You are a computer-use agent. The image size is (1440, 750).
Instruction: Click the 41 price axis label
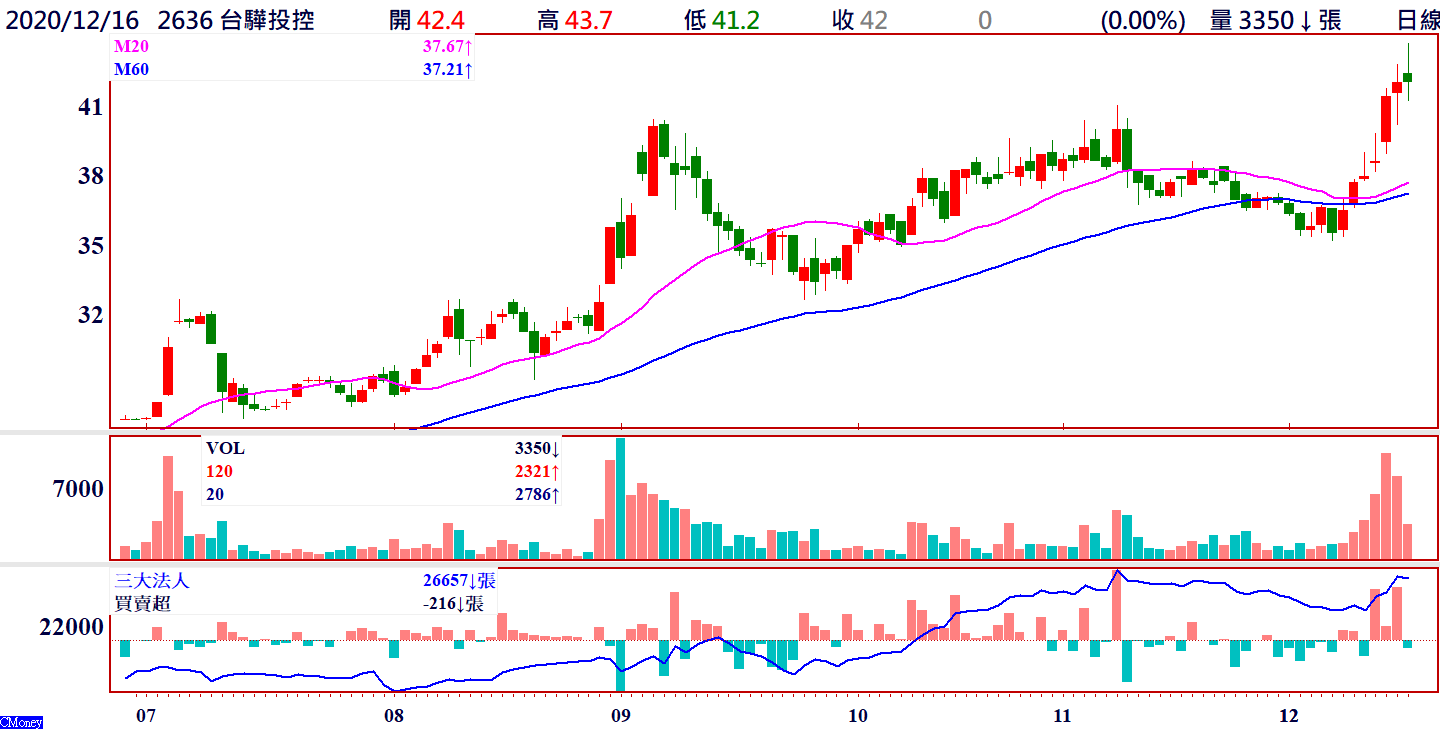(90, 107)
